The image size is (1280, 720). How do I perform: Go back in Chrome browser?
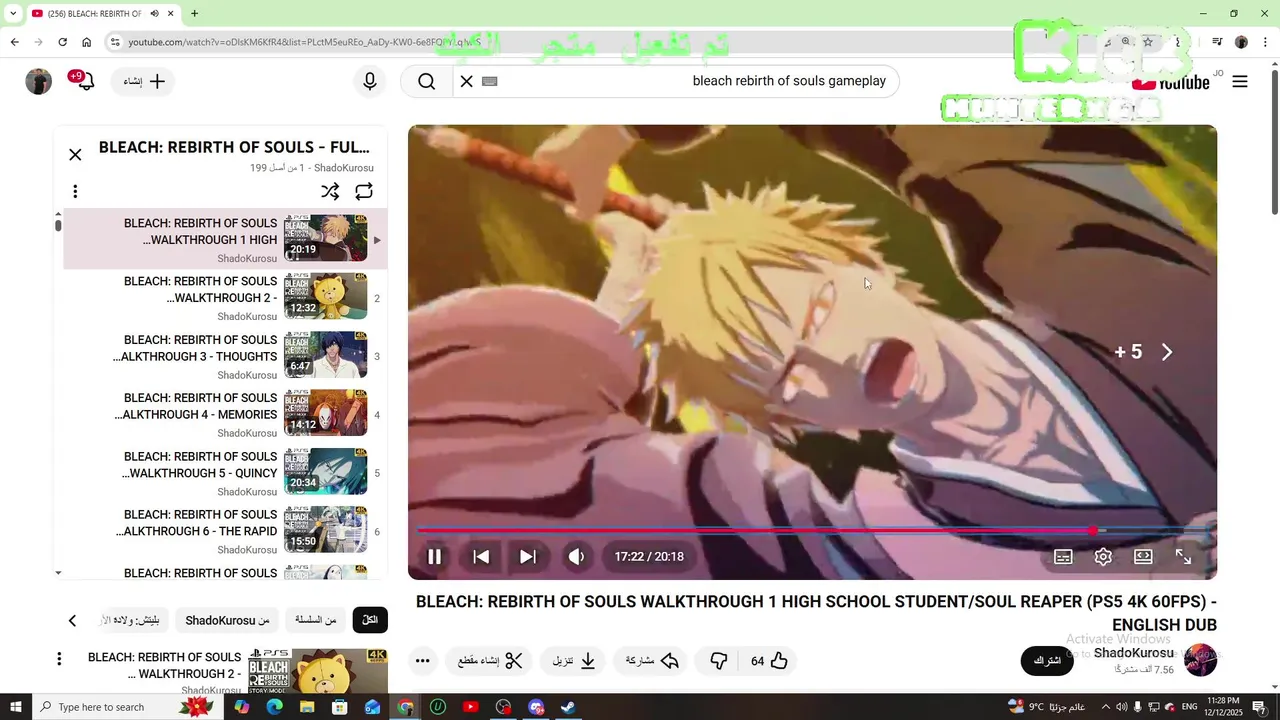coord(14,42)
